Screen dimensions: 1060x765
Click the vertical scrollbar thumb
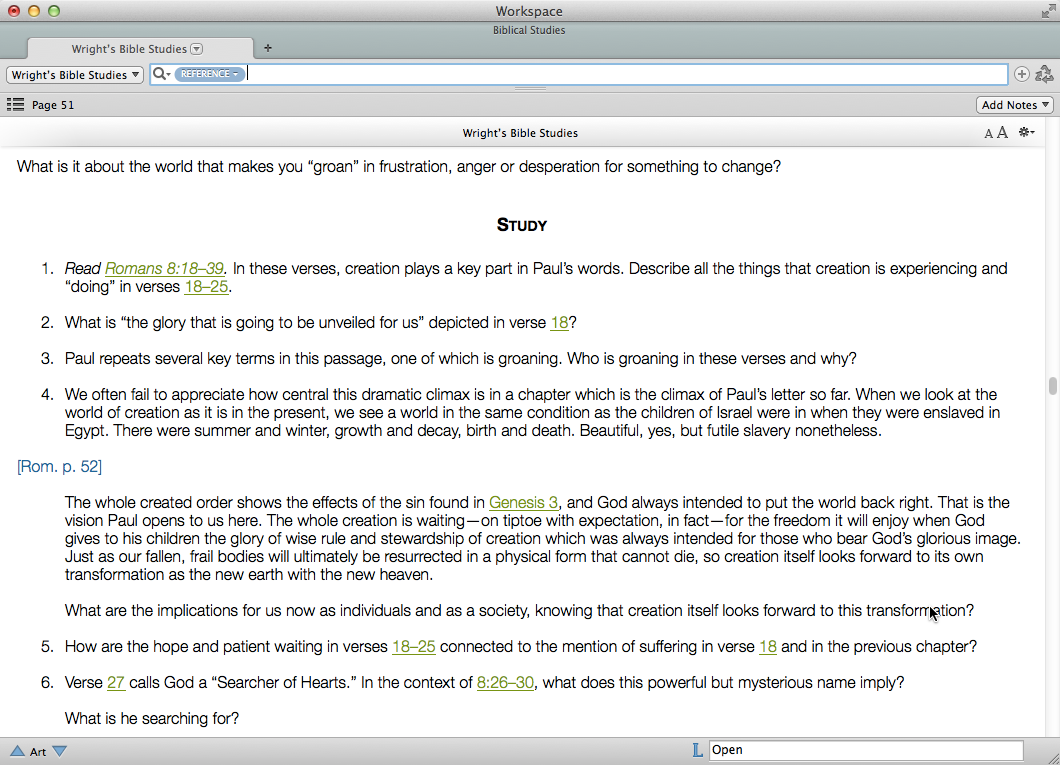[1052, 386]
